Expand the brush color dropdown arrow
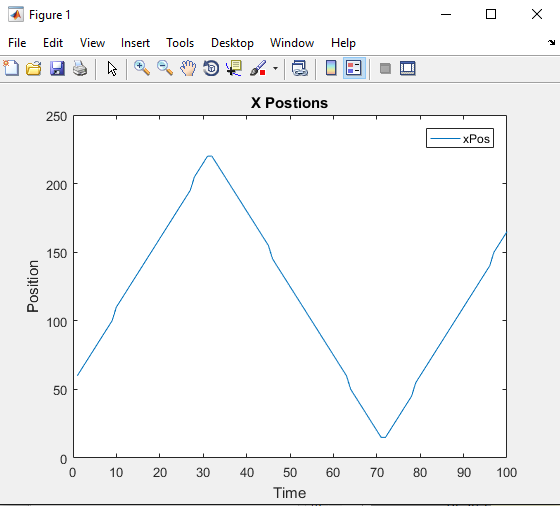 click(x=275, y=68)
